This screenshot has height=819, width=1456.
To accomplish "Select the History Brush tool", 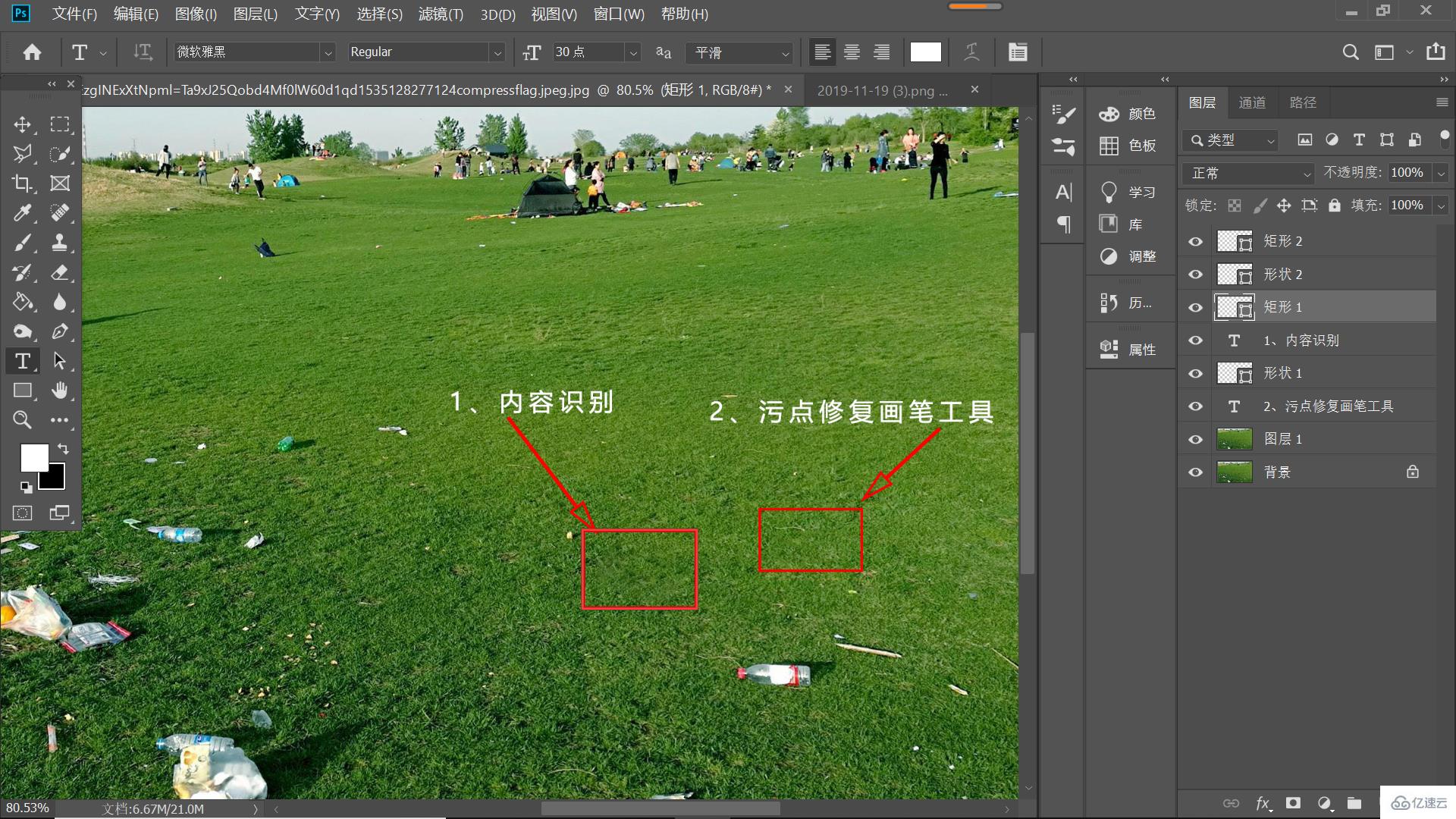I will click(x=23, y=272).
